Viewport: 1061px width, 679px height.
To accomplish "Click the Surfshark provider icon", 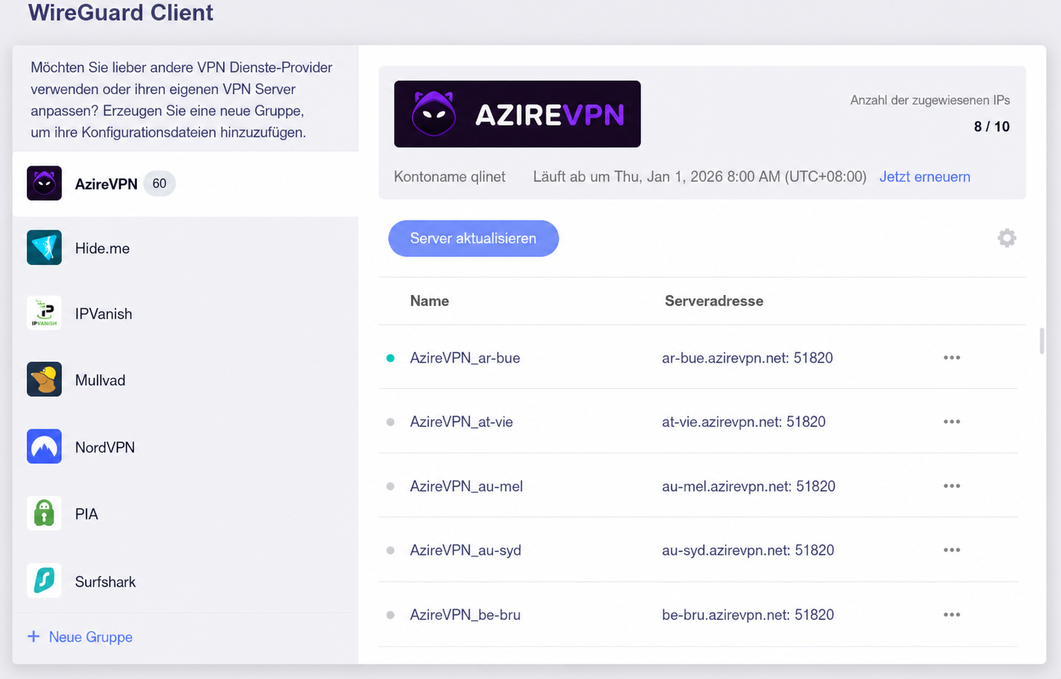I will (44, 581).
